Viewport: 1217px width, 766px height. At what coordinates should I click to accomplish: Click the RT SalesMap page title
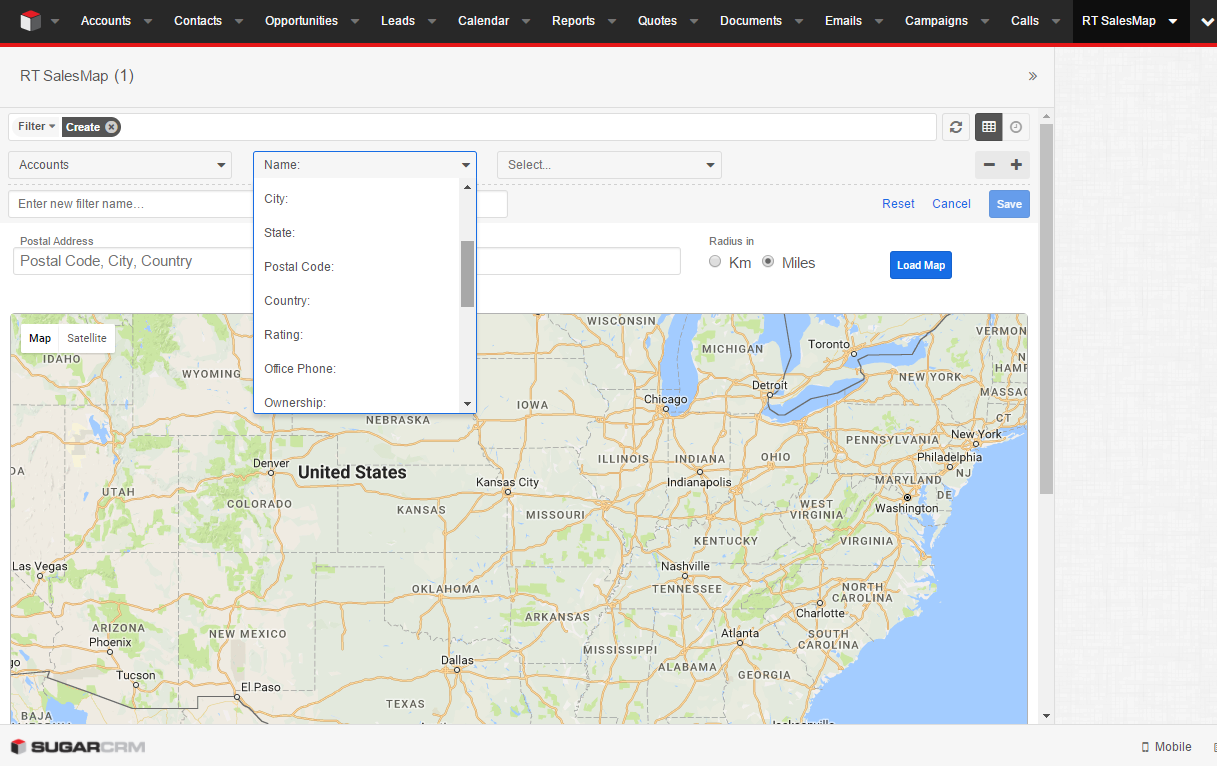point(77,76)
